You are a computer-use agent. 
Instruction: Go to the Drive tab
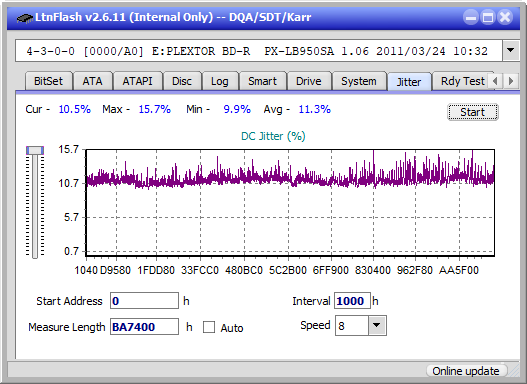point(309,81)
